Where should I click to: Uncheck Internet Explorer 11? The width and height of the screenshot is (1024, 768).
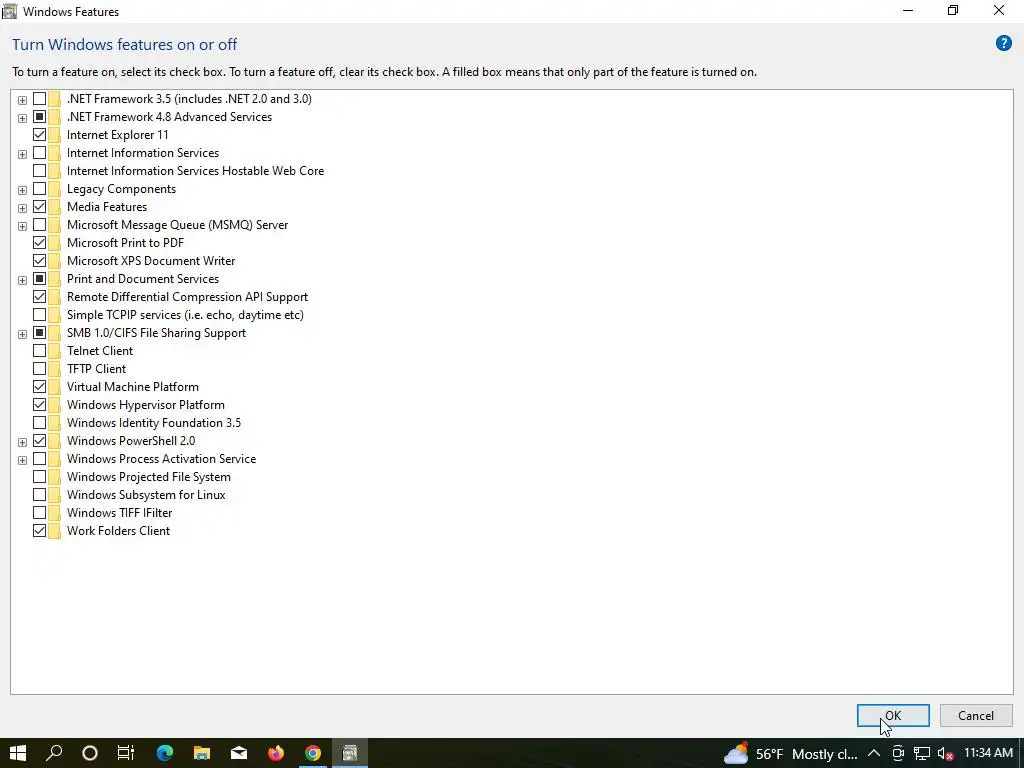click(39, 135)
